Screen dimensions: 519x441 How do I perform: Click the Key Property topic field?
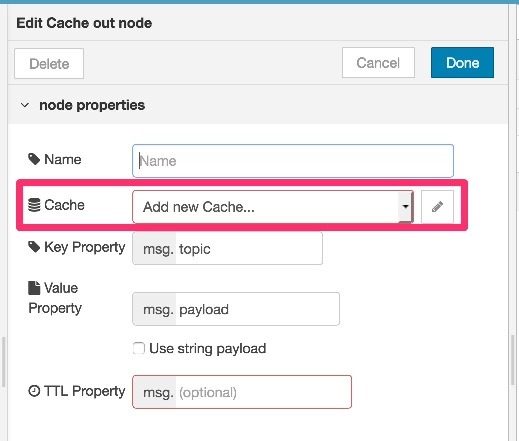249,249
